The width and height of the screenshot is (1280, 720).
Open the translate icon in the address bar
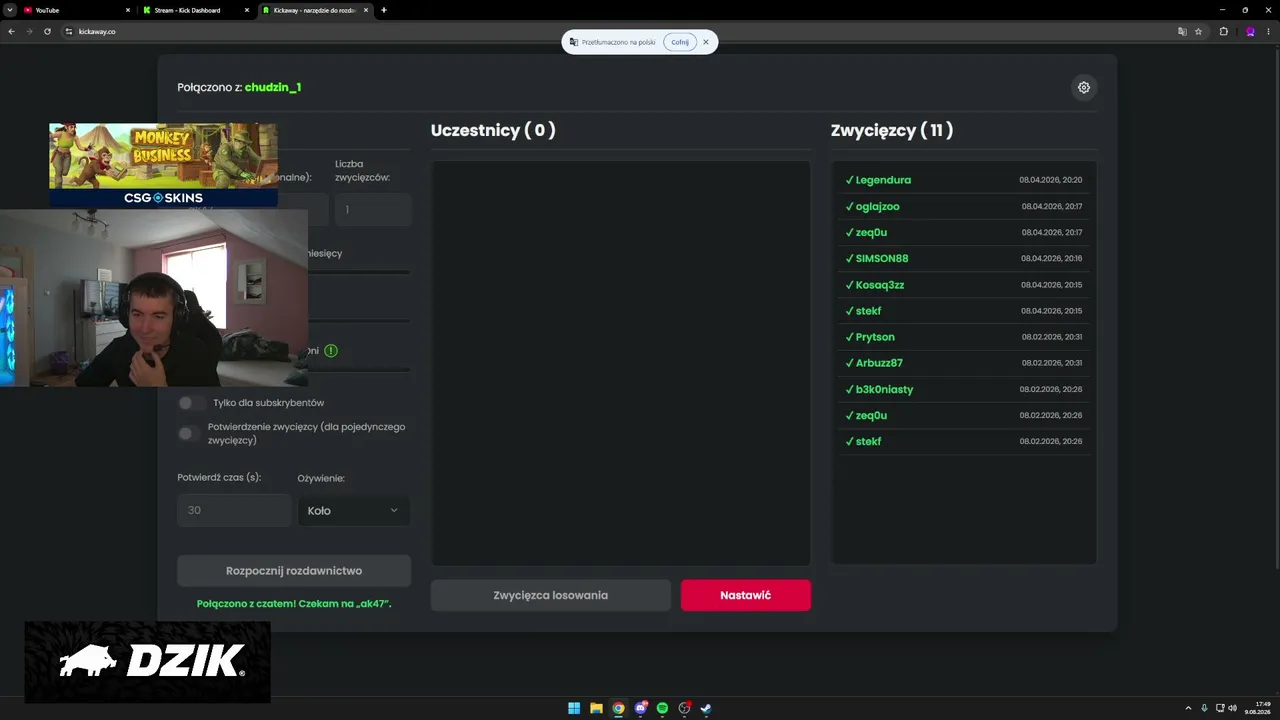click(1182, 31)
